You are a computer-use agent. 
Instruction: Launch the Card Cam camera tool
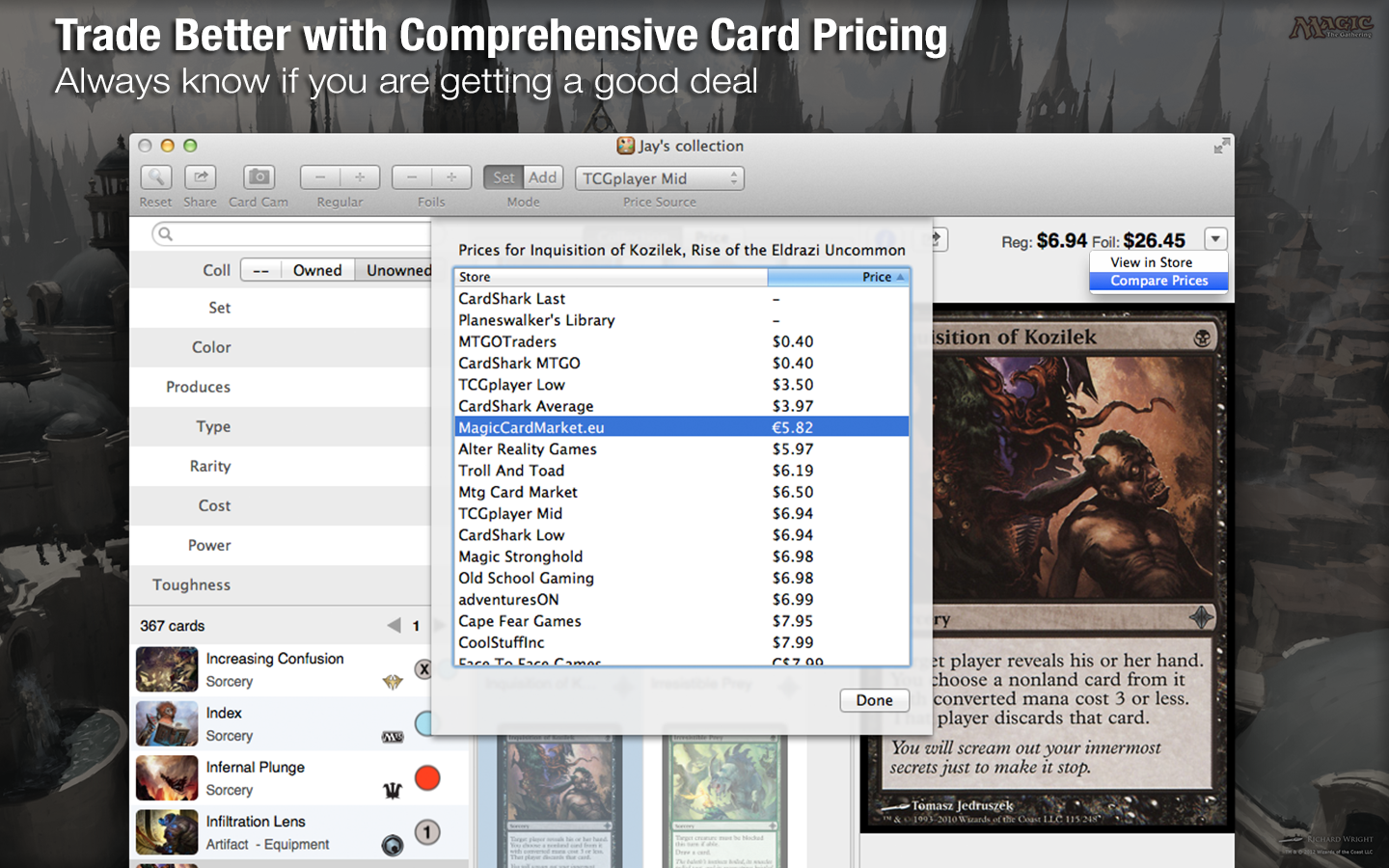pyautogui.click(x=258, y=177)
